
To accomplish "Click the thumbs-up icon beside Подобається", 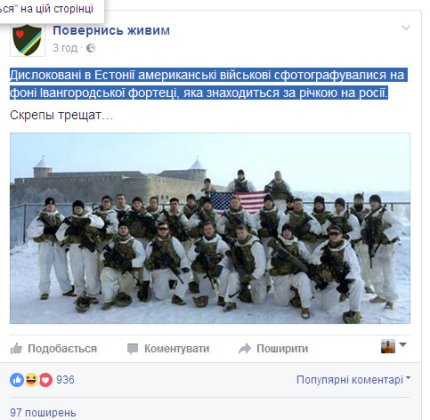I will (16, 348).
